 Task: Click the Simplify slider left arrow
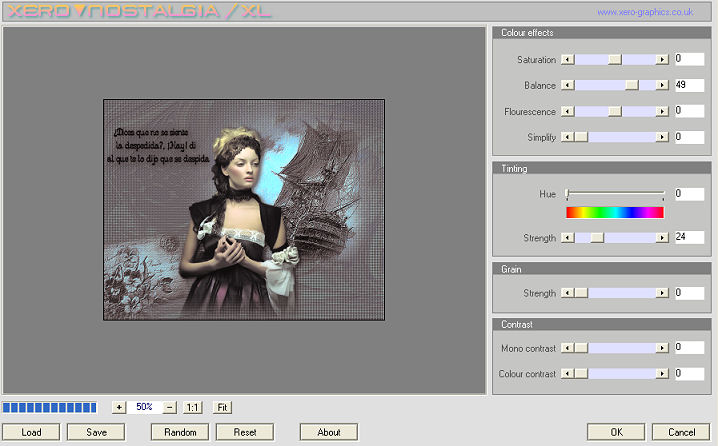(x=568, y=137)
